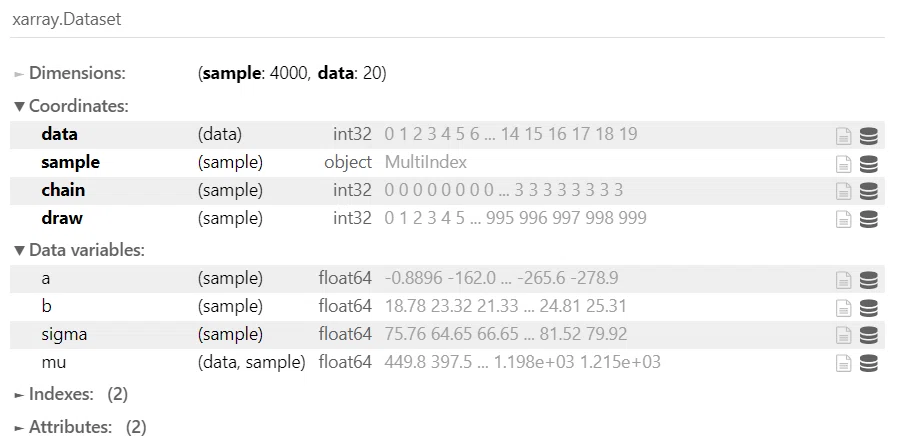Open database icon for chain coordinate
This screenshot has width=904, height=445.
click(x=869, y=191)
